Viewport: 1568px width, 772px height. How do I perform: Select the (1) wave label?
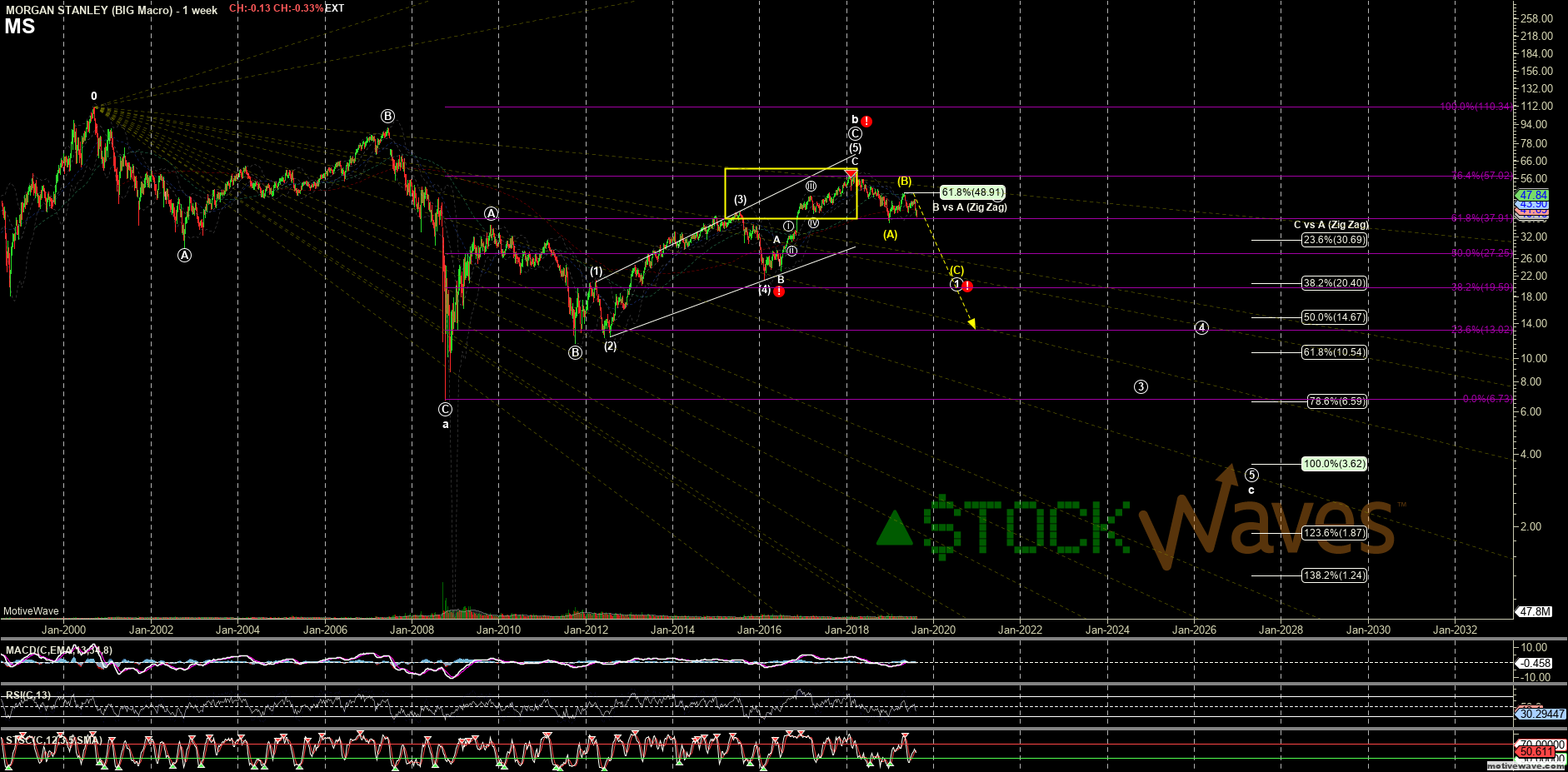596,271
